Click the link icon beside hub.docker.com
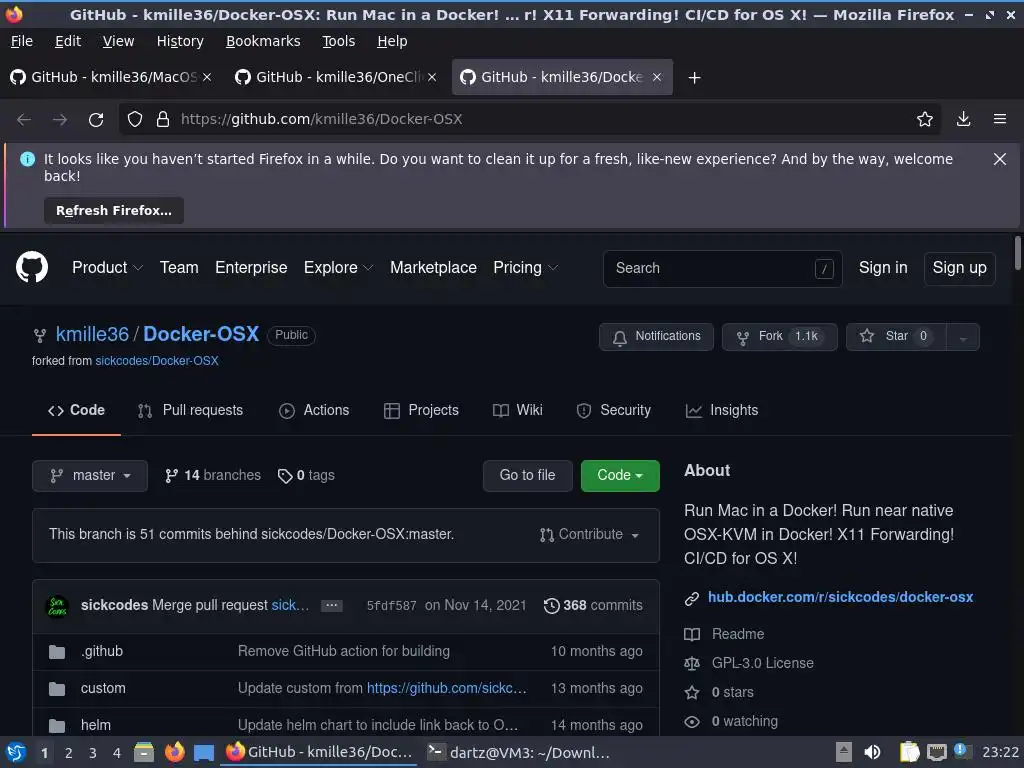This screenshot has height=768, width=1024. [692, 598]
